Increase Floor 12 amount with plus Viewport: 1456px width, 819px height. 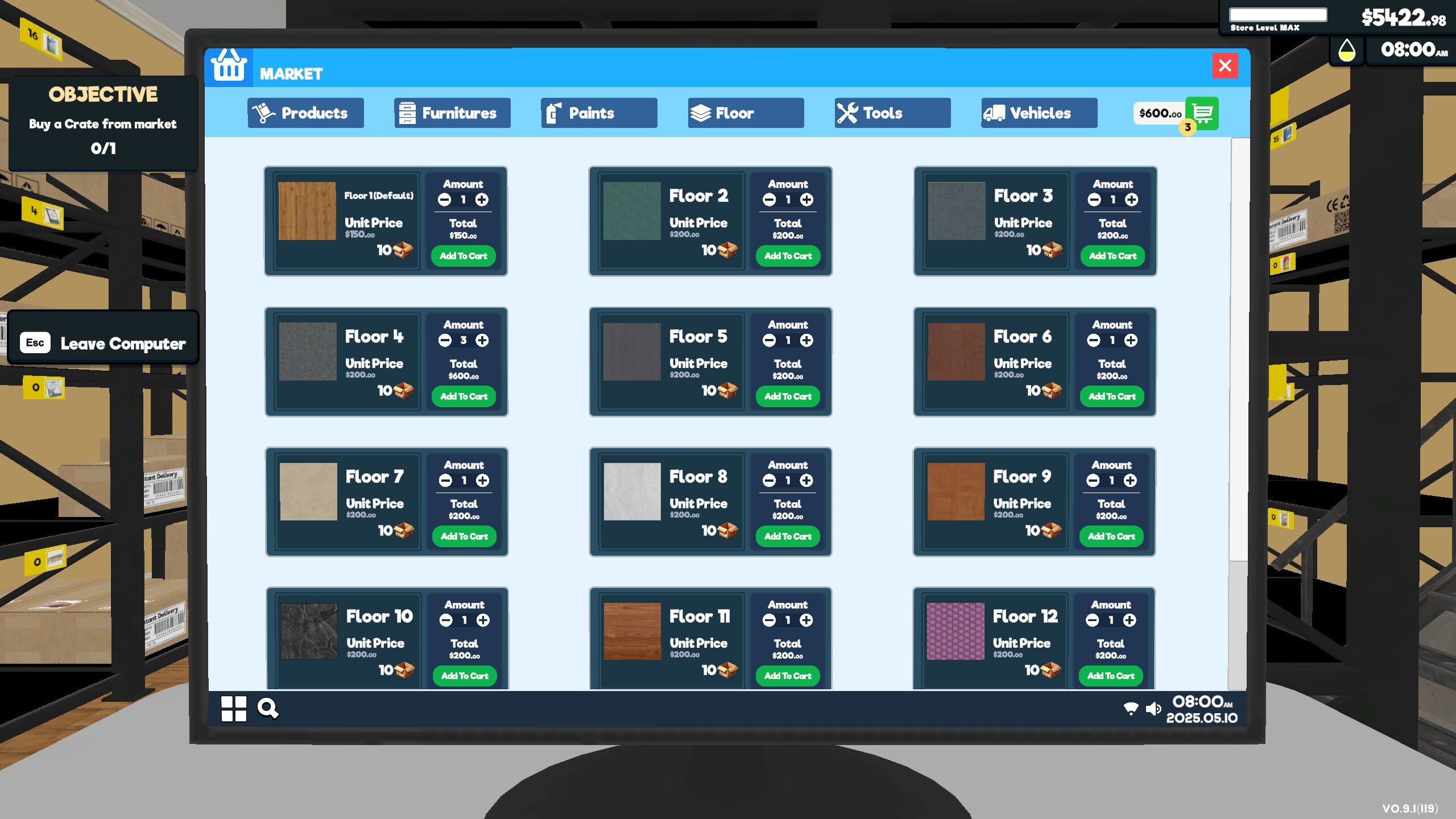pyautogui.click(x=1130, y=620)
